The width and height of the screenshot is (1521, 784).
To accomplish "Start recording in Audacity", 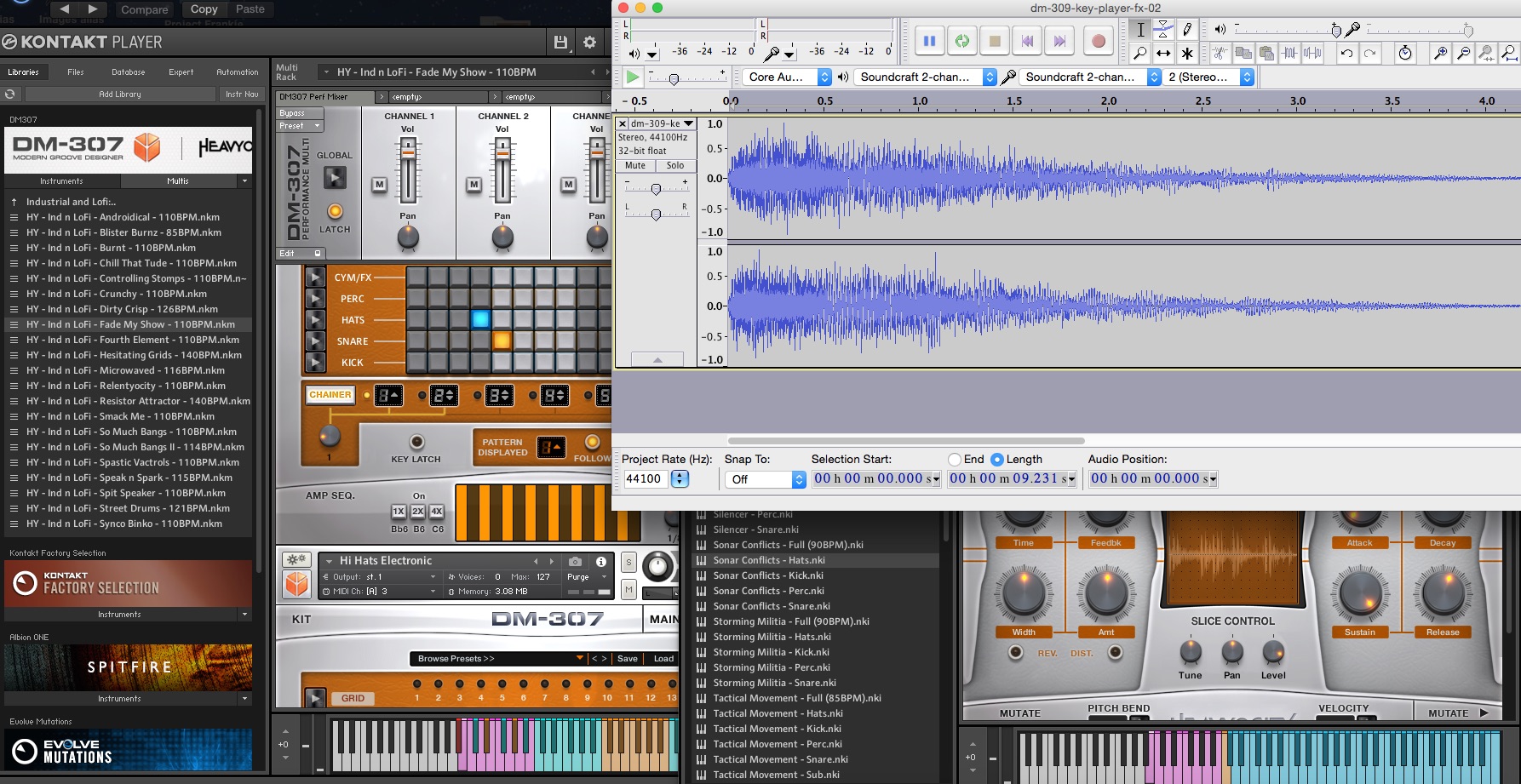I will tap(1099, 40).
